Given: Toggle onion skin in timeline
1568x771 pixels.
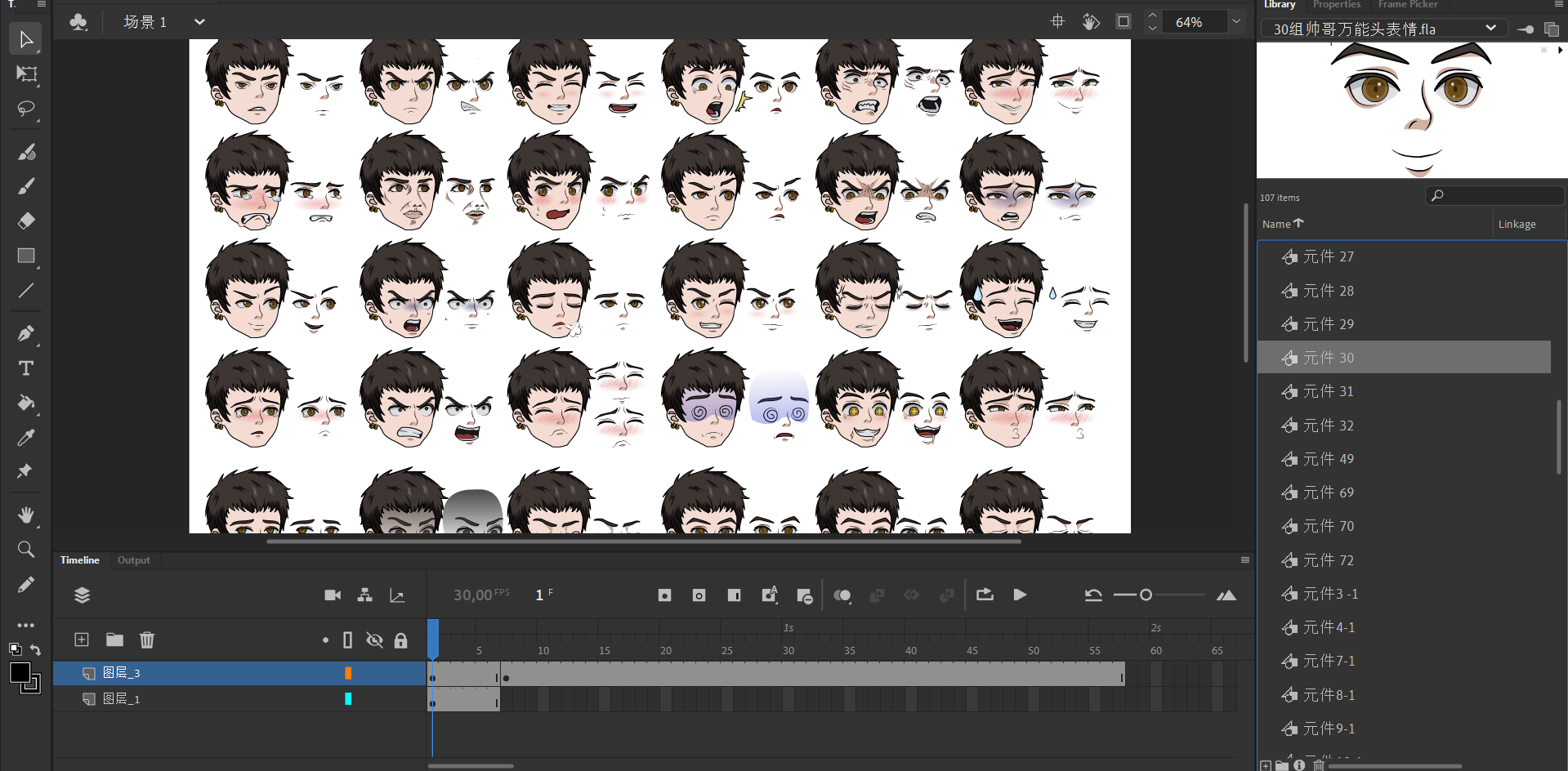Looking at the screenshot, I should coord(842,595).
